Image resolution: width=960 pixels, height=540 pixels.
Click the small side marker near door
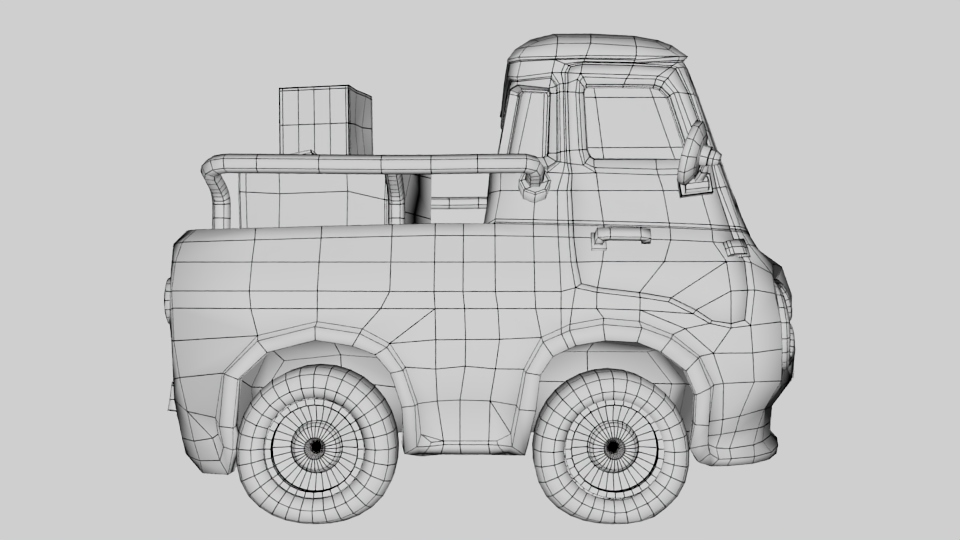point(737,247)
